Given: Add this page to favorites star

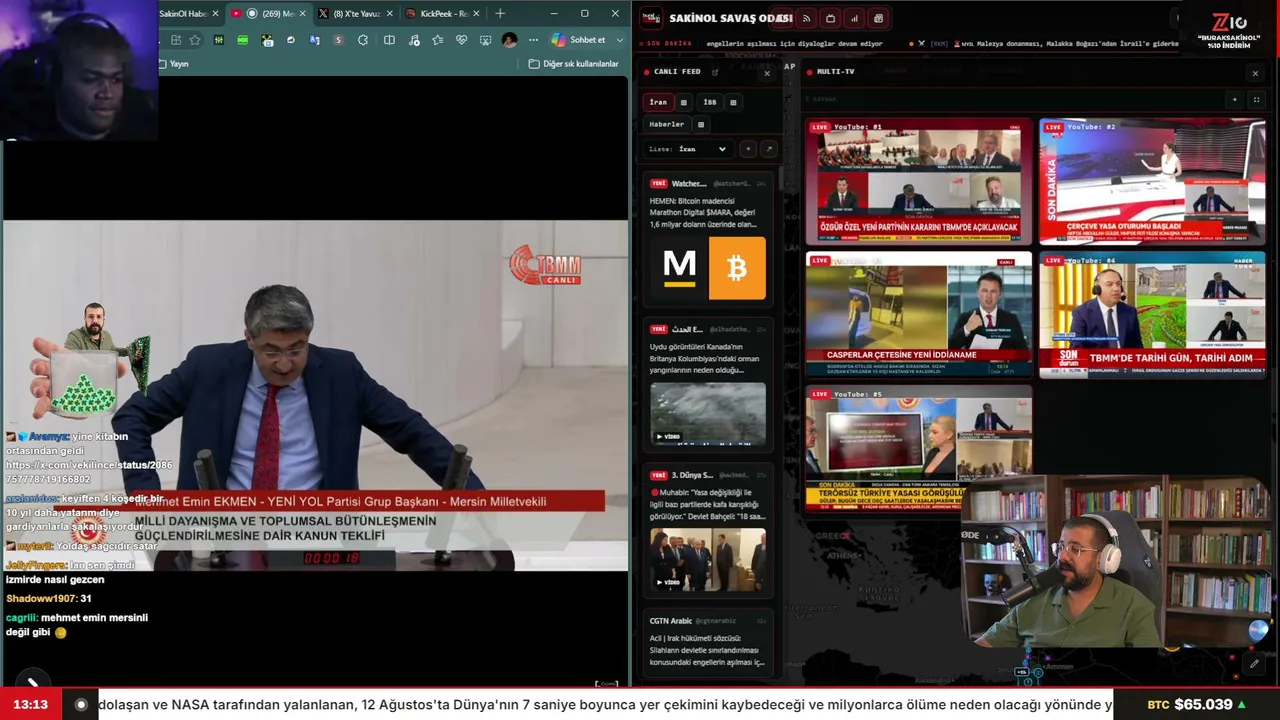Looking at the screenshot, I should point(195,40).
